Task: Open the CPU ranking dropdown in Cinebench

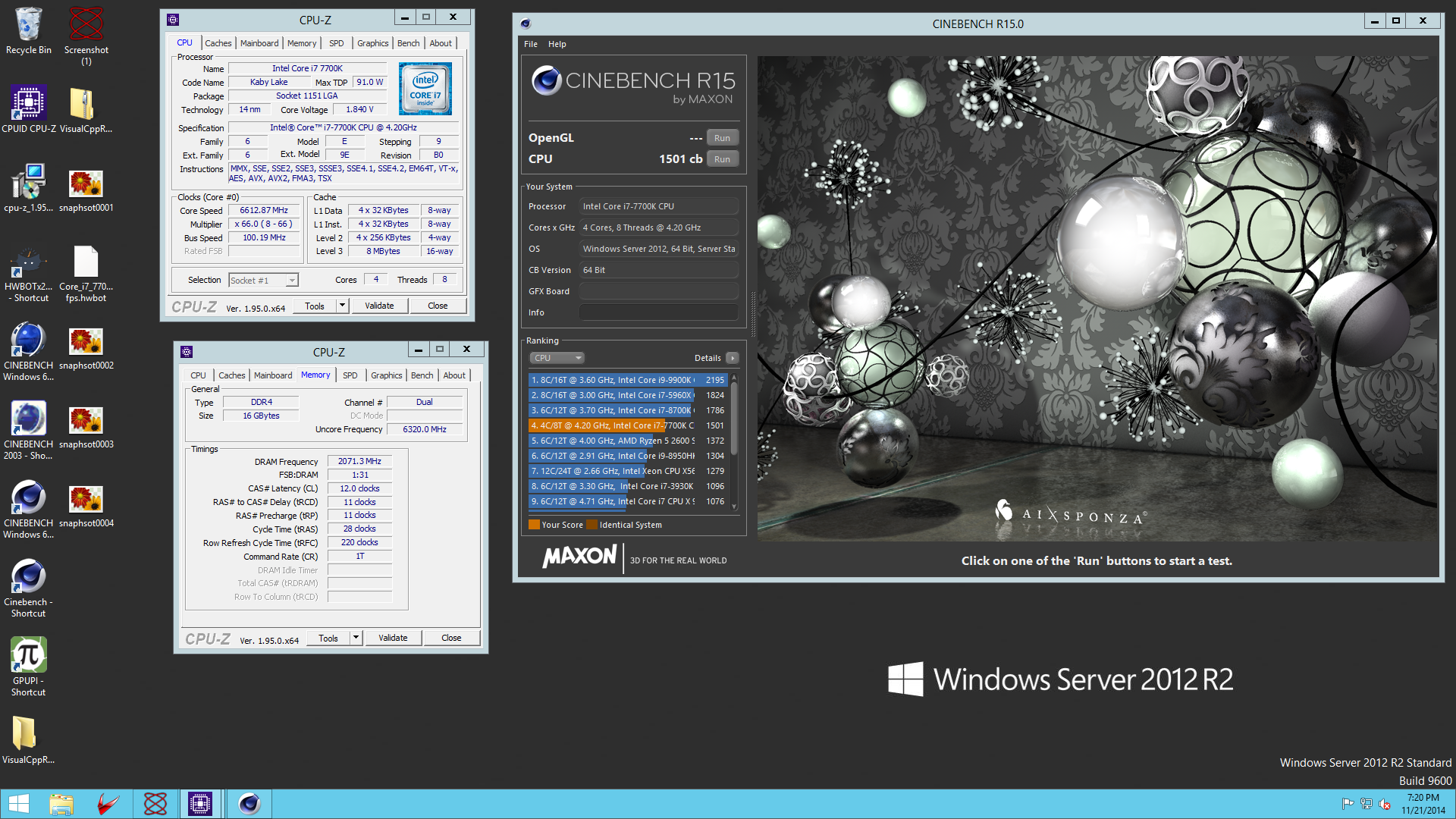Action: coord(557,358)
